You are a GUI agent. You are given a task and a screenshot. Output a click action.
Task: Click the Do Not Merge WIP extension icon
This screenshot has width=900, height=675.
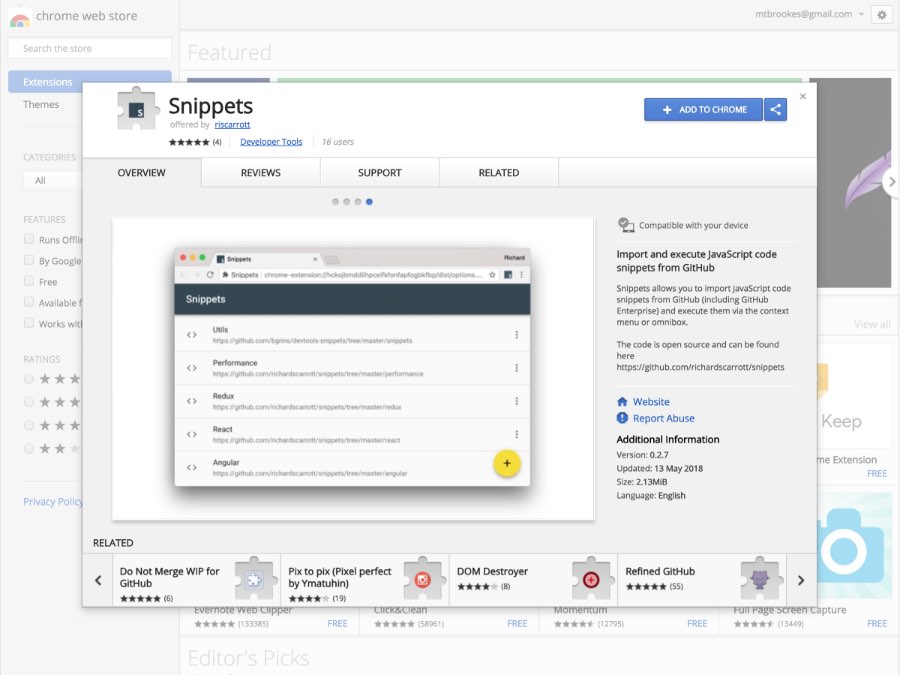[x=255, y=580]
